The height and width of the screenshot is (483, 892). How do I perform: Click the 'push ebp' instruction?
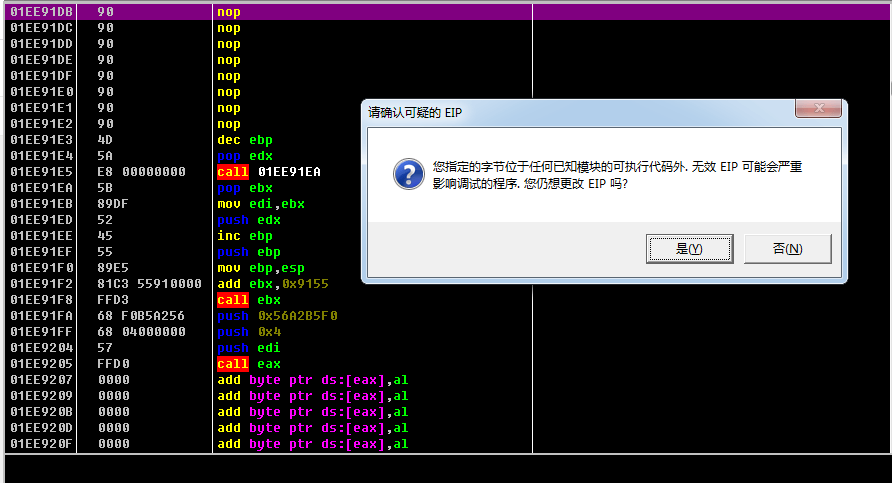(x=249, y=251)
